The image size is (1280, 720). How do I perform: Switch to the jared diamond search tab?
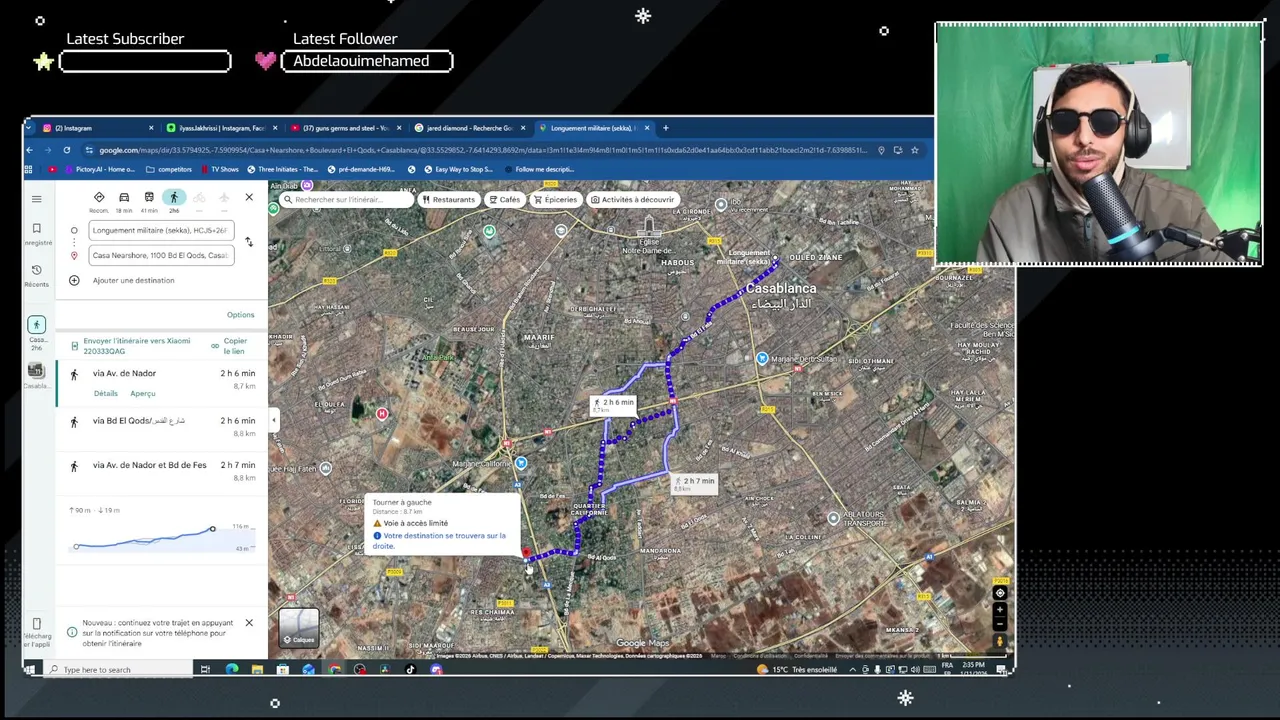tap(470, 128)
